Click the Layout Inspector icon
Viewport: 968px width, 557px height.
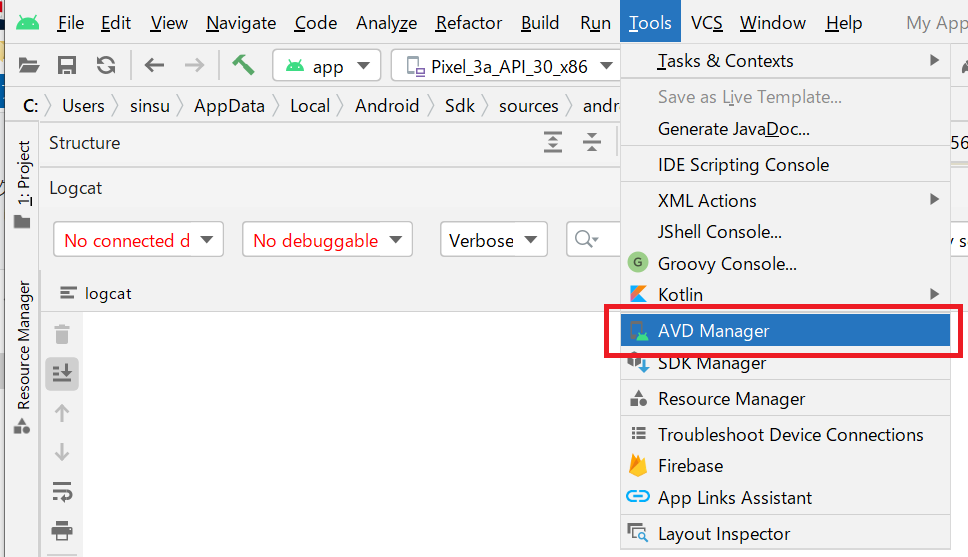coord(638,532)
